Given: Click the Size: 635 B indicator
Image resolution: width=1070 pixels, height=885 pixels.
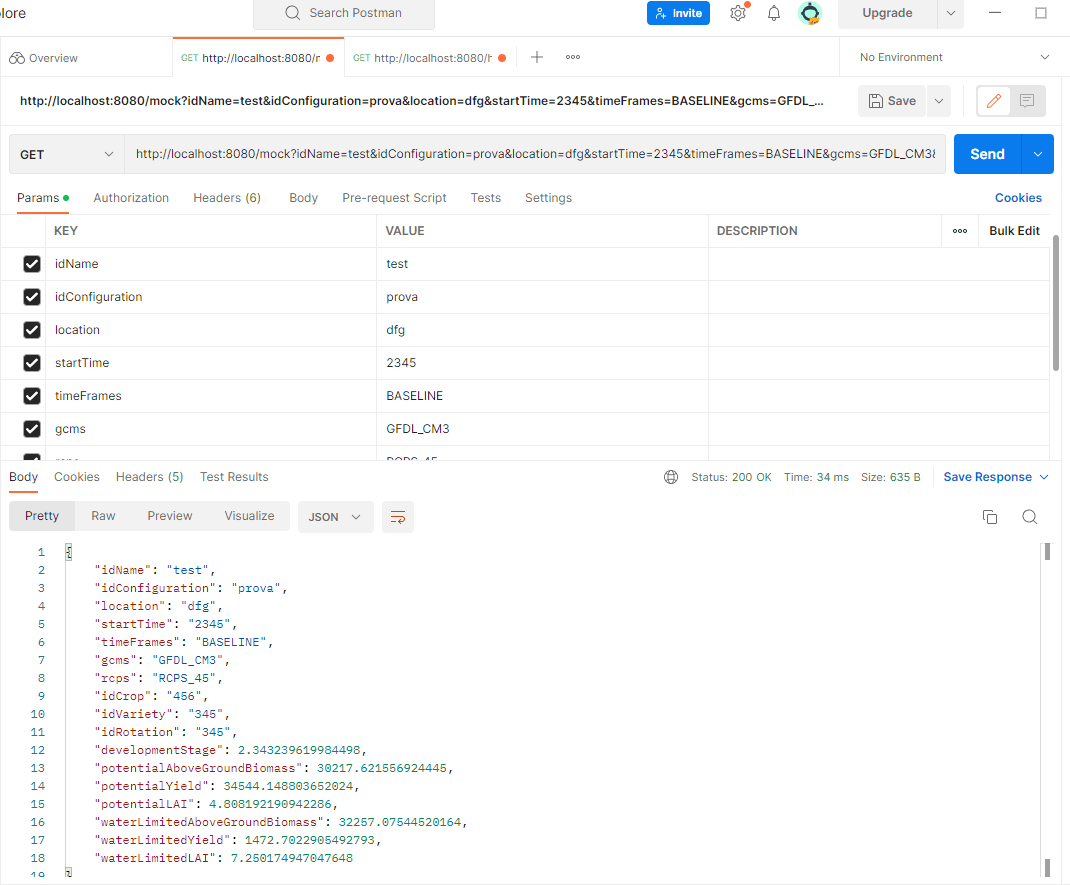Looking at the screenshot, I should [891, 477].
